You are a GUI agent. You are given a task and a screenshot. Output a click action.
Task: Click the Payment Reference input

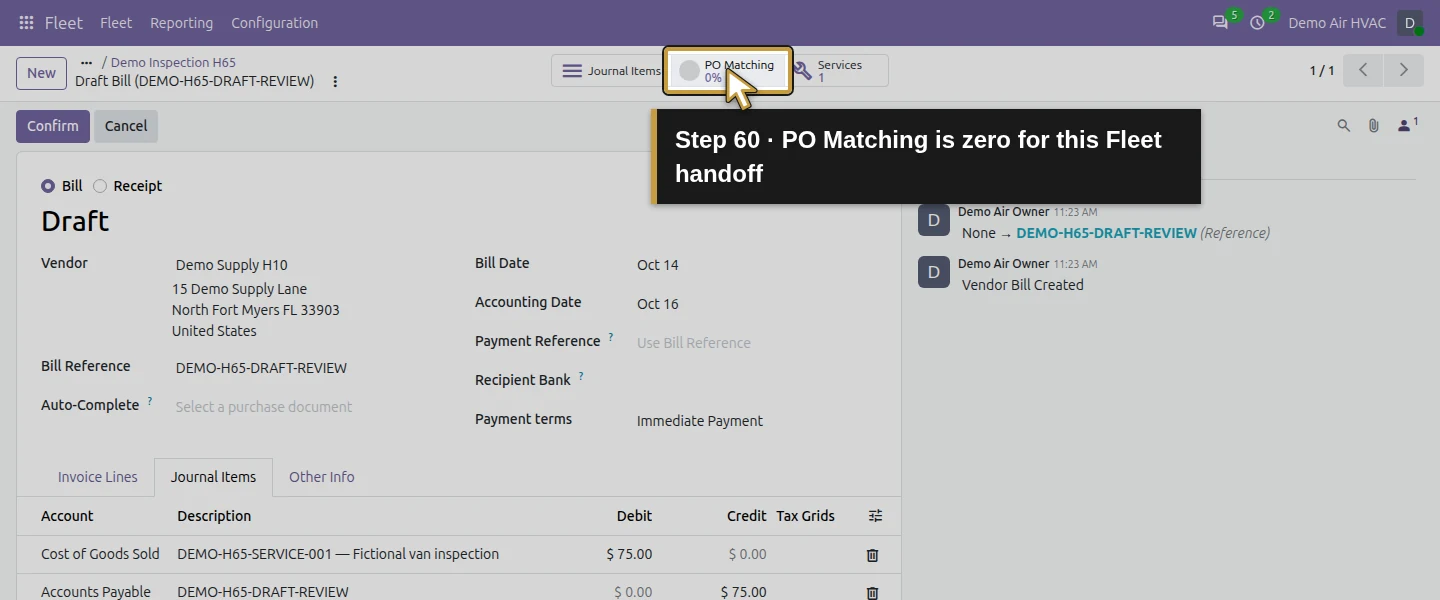pyautogui.click(x=755, y=343)
